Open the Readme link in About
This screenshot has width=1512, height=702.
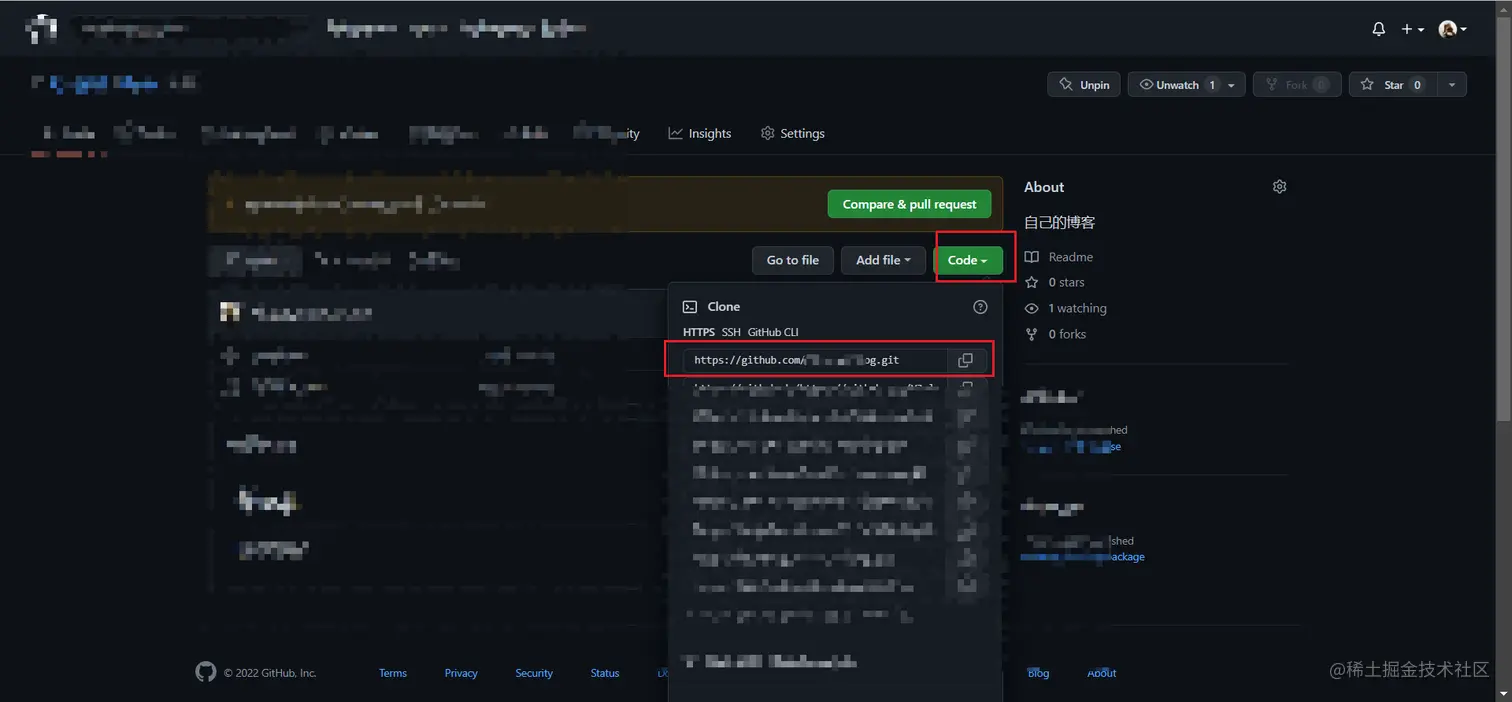point(1060,257)
